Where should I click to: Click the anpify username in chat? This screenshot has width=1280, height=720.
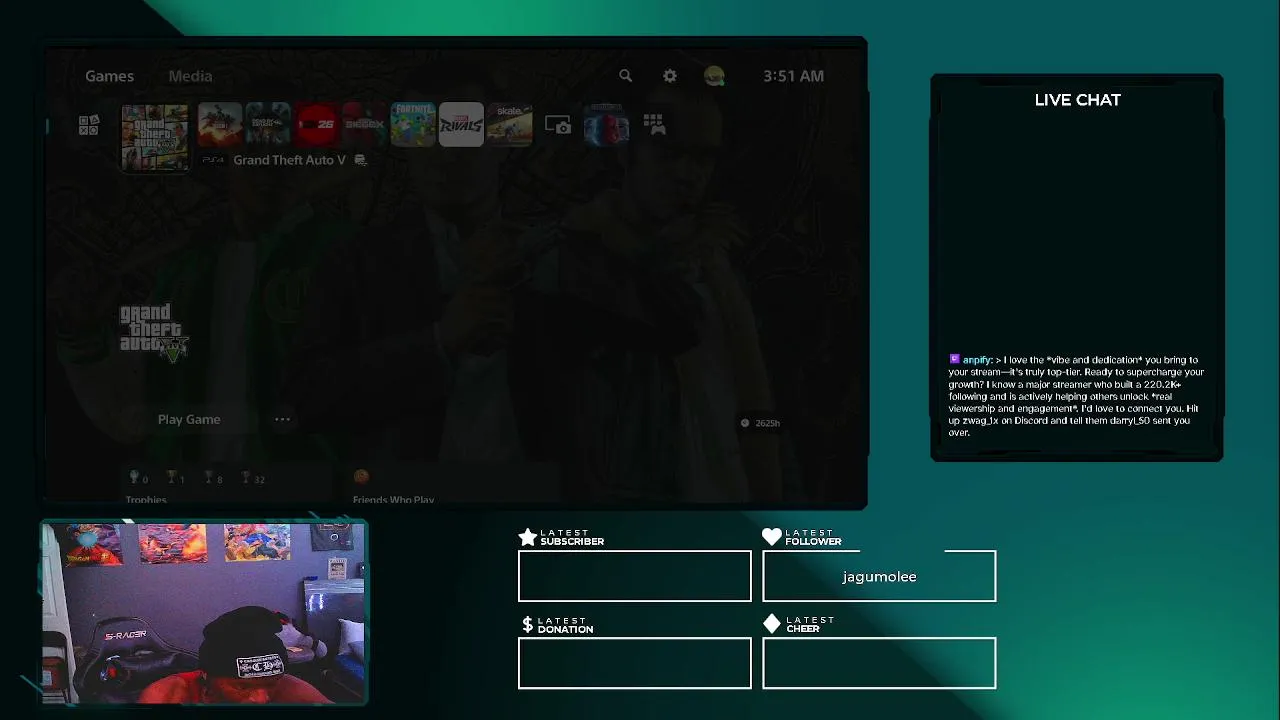click(x=976, y=360)
